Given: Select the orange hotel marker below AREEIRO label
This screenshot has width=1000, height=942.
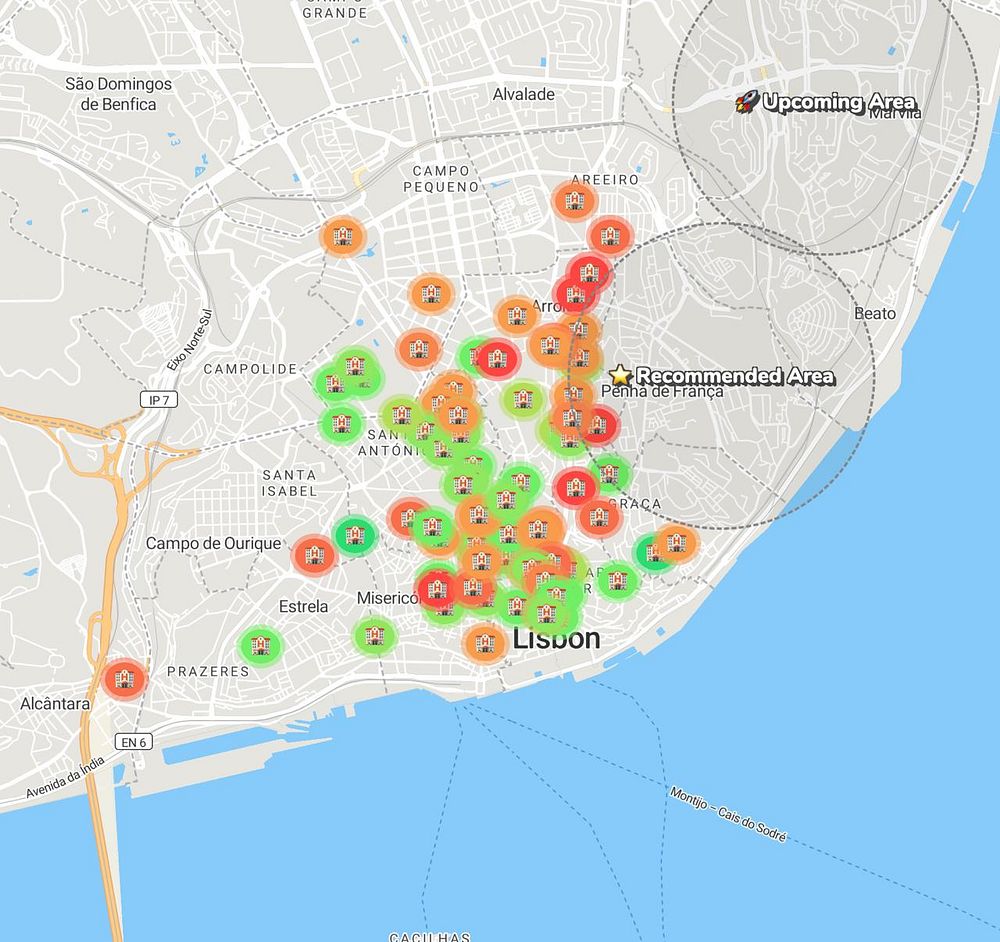Looking at the screenshot, I should pos(574,201).
